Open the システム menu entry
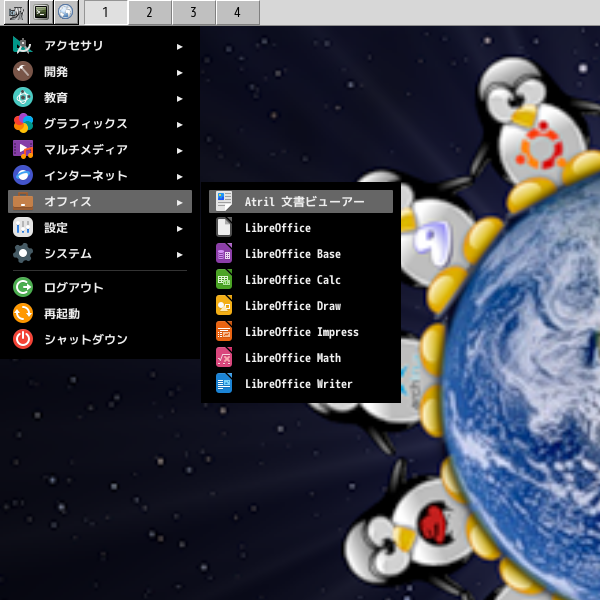Image resolution: width=600 pixels, height=600 pixels. pyautogui.click(x=100, y=254)
